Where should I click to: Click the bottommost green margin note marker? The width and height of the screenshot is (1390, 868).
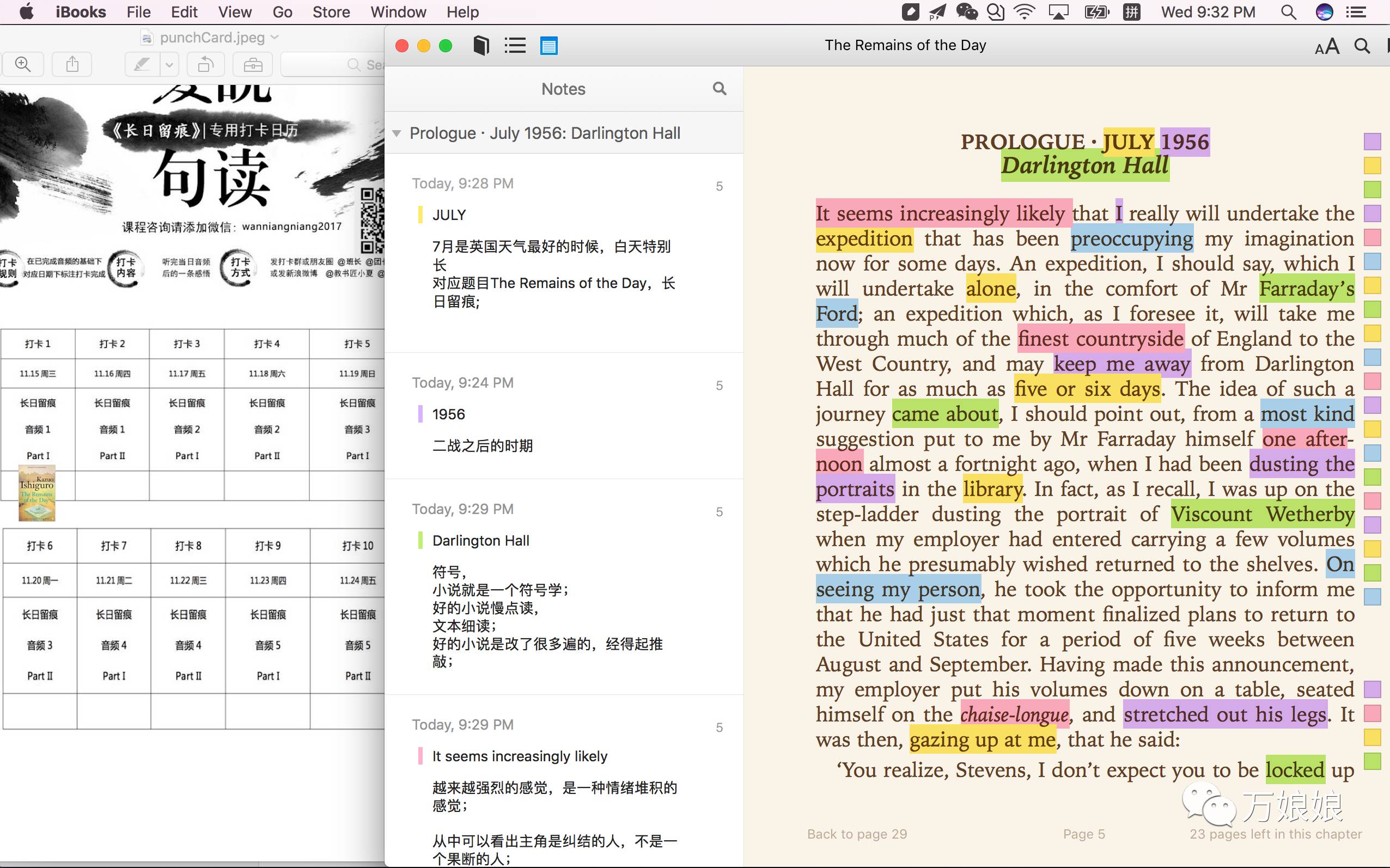pyautogui.click(x=1372, y=761)
